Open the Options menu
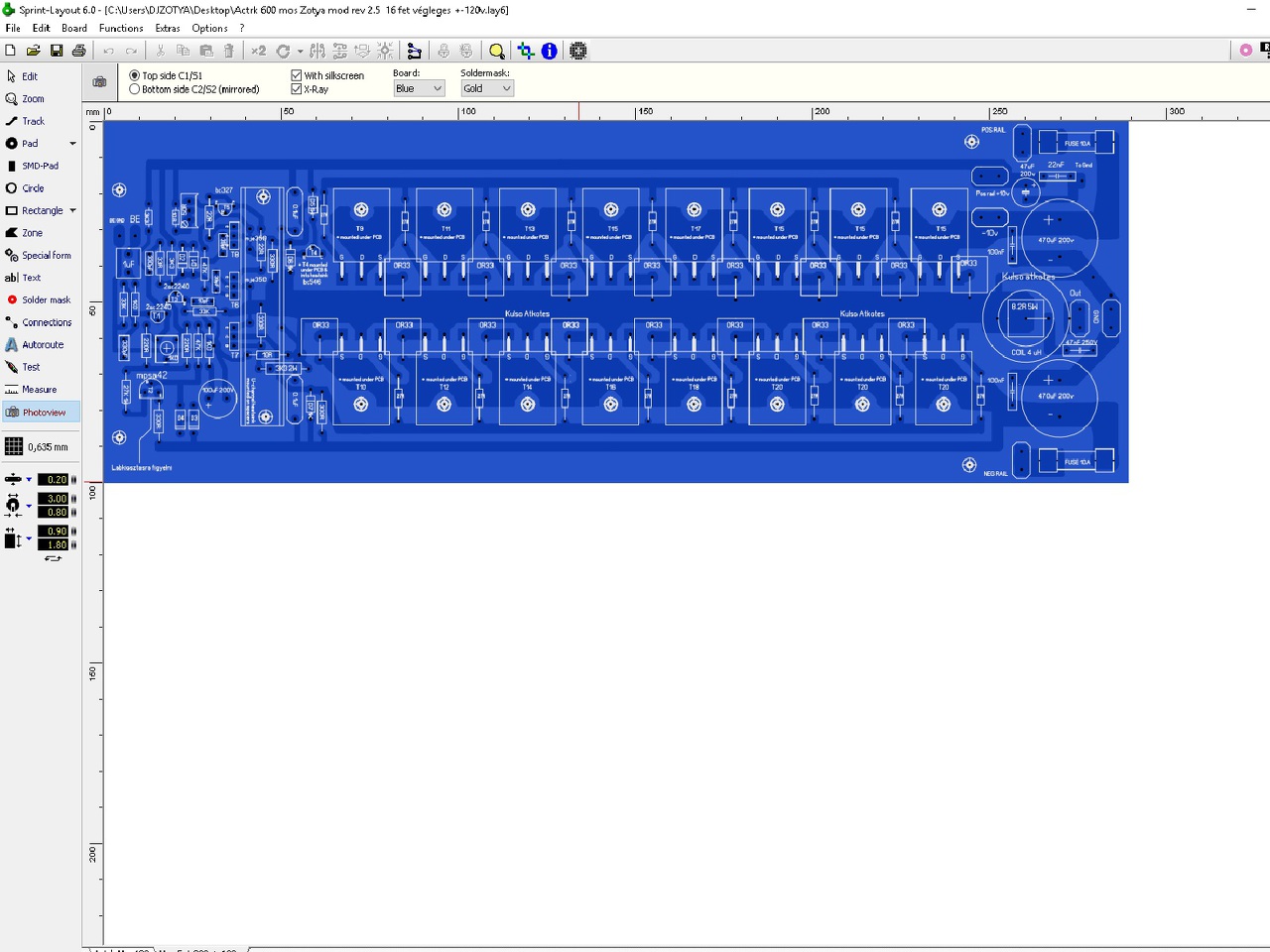 tap(209, 28)
